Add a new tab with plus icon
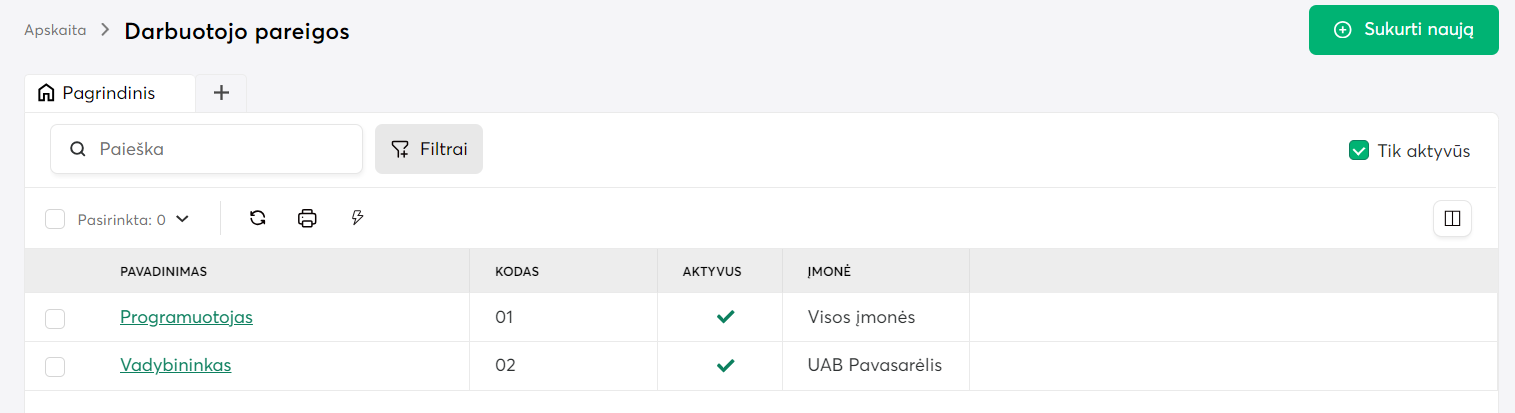This screenshot has height=413, width=1515. click(x=221, y=93)
